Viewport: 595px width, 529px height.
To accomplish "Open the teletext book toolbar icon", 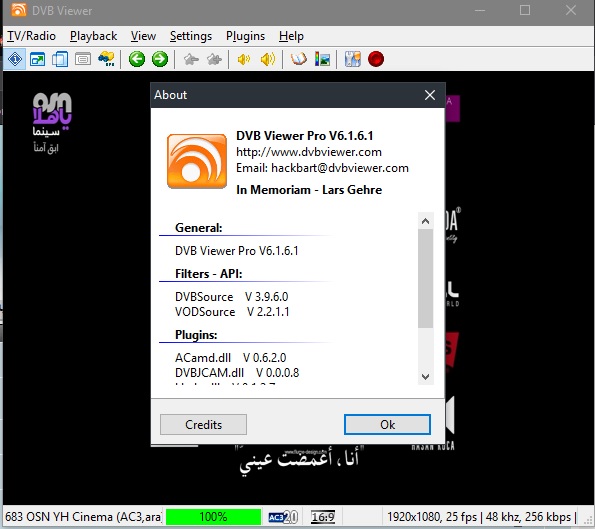I will click(x=299, y=59).
